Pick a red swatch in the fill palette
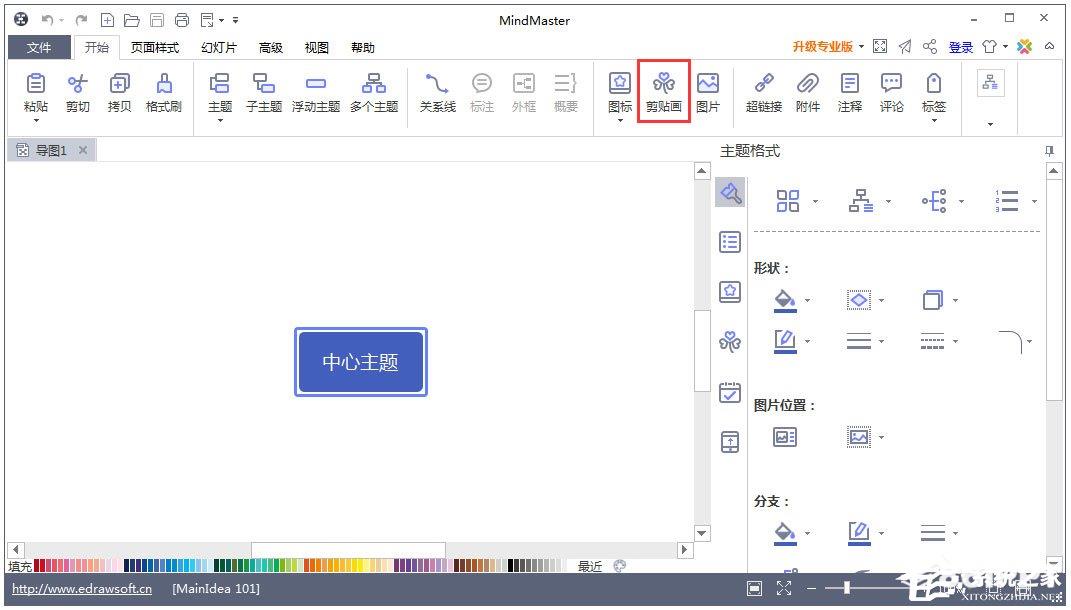 click(x=38, y=566)
